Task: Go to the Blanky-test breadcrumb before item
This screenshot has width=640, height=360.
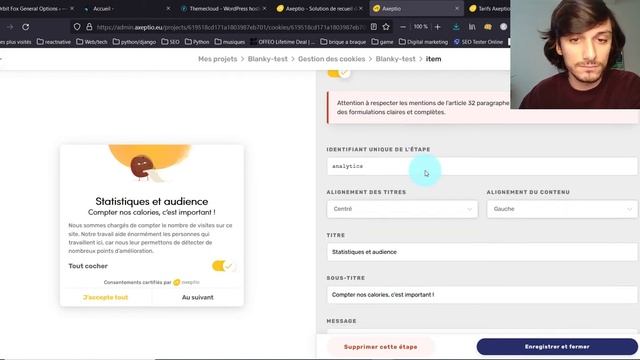Action: (x=396, y=59)
